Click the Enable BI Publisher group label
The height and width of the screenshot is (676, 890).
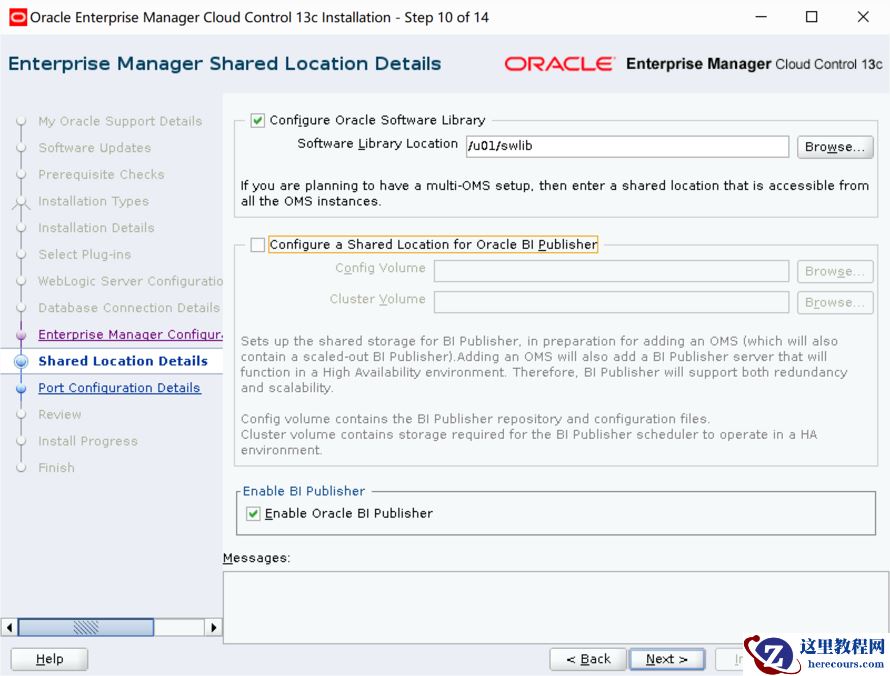click(x=304, y=491)
